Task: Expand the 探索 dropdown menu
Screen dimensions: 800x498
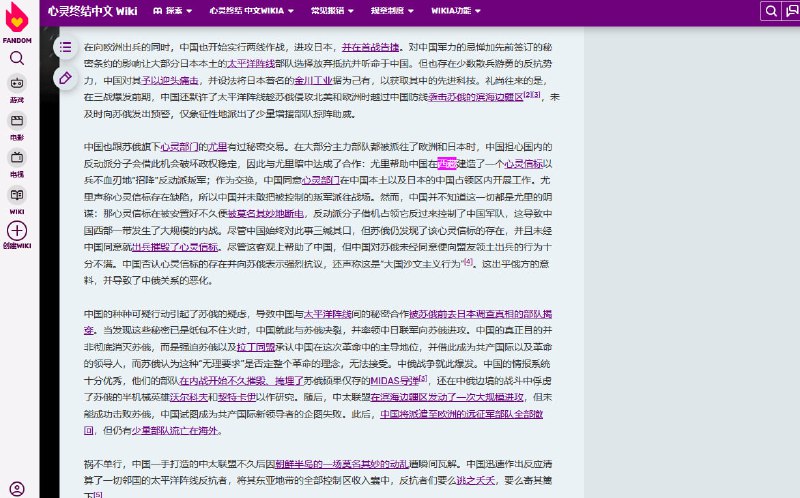Action: (172, 11)
